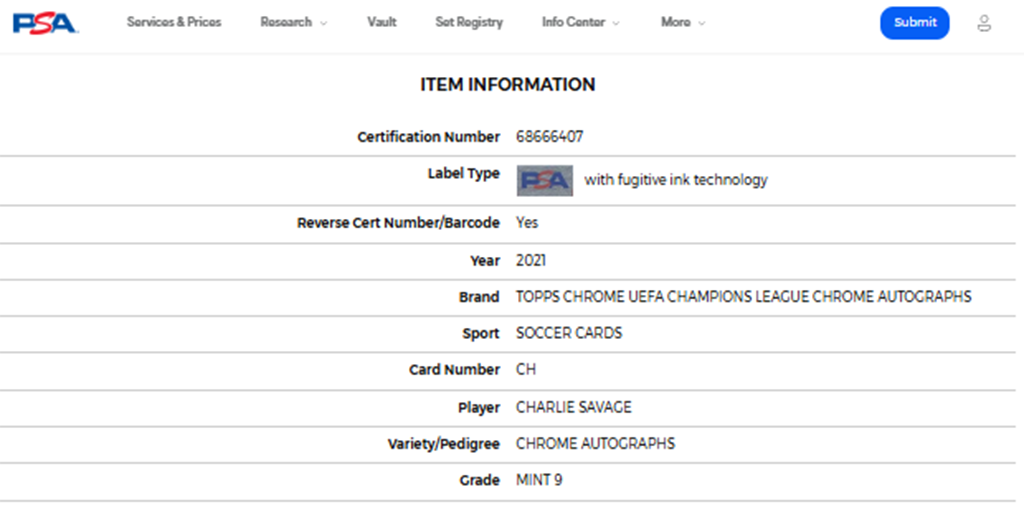Open the user account profile icon
The width and height of the screenshot is (1024, 510).
pos(984,23)
